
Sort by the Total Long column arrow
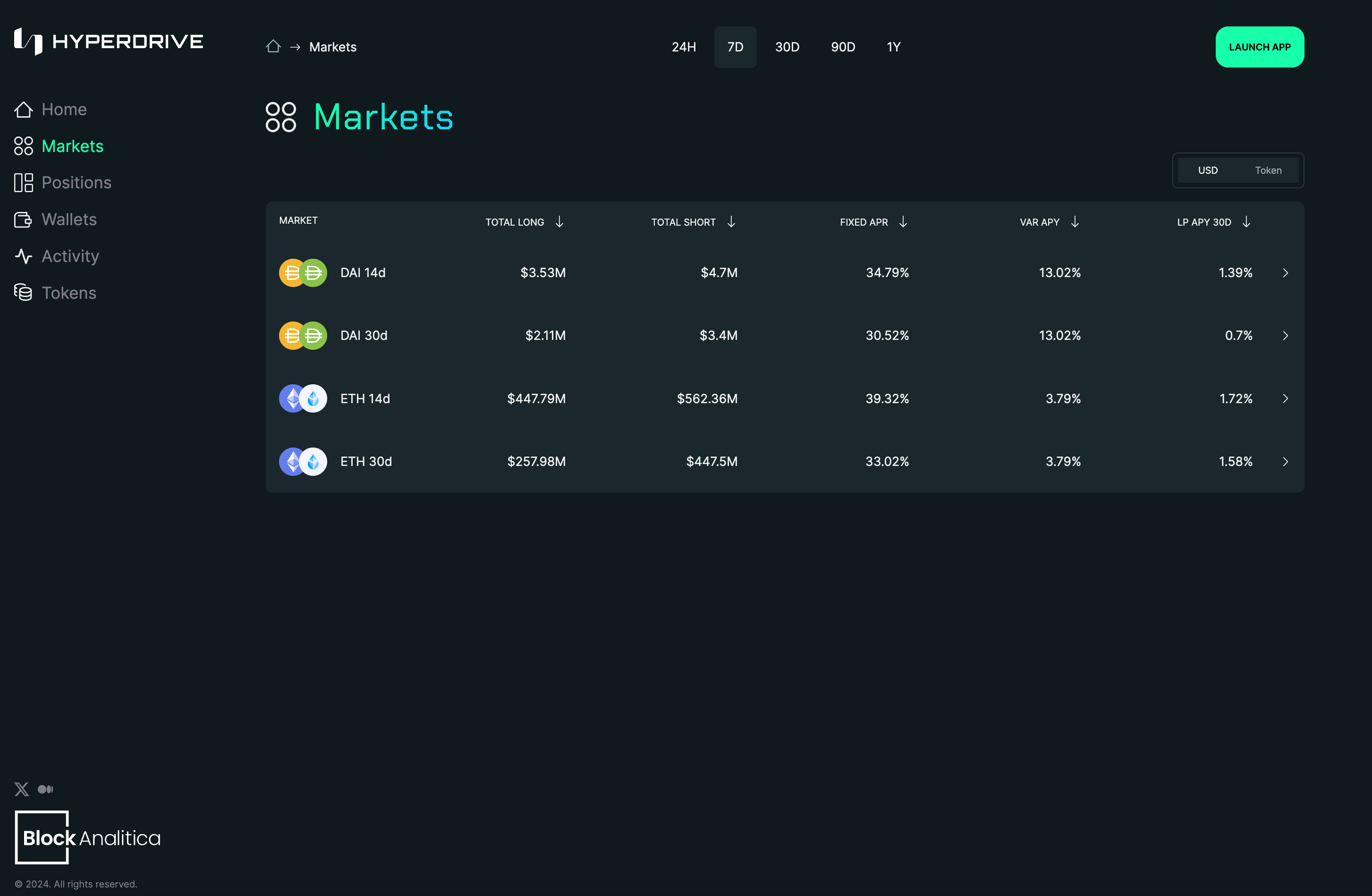click(559, 222)
